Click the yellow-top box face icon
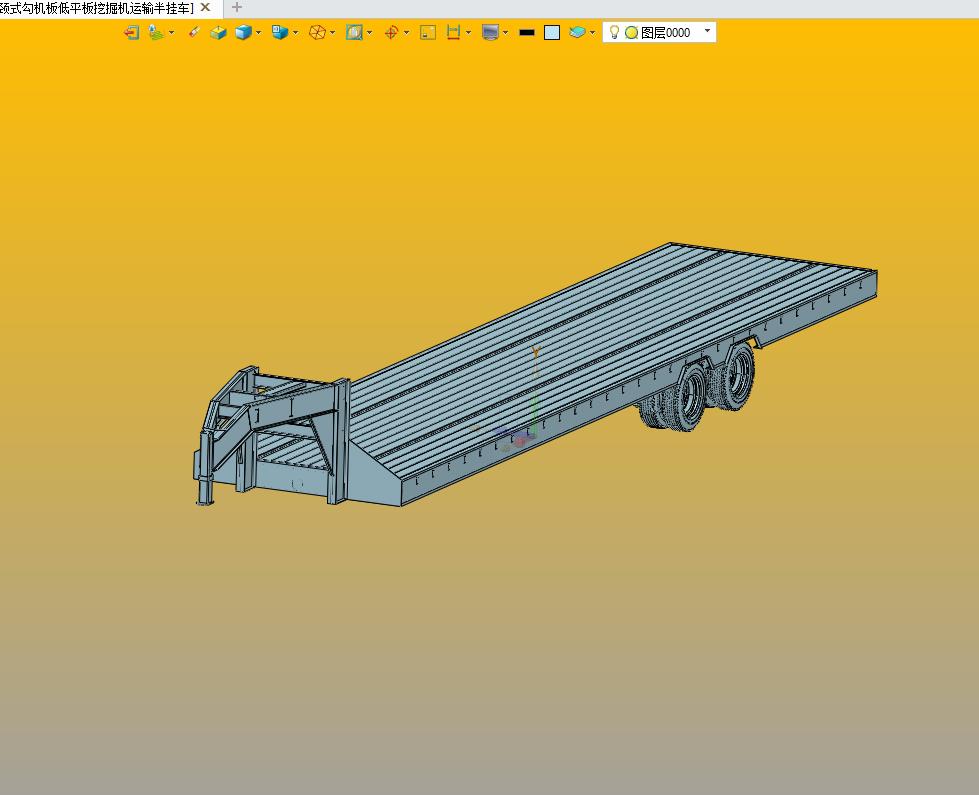This screenshot has height=795, width=979. pyautogui.click(x=218, y=32)
